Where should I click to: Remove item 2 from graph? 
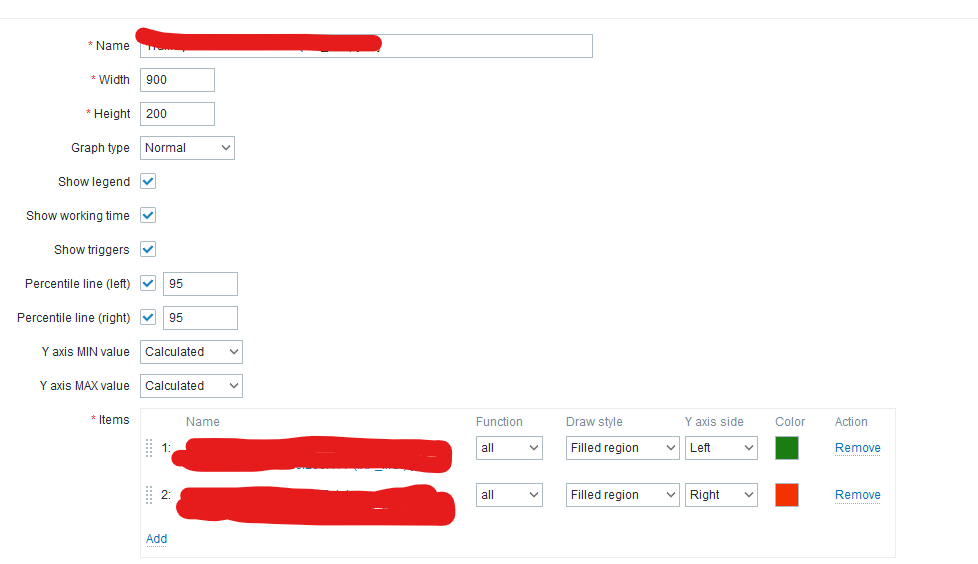coord(858,495)
